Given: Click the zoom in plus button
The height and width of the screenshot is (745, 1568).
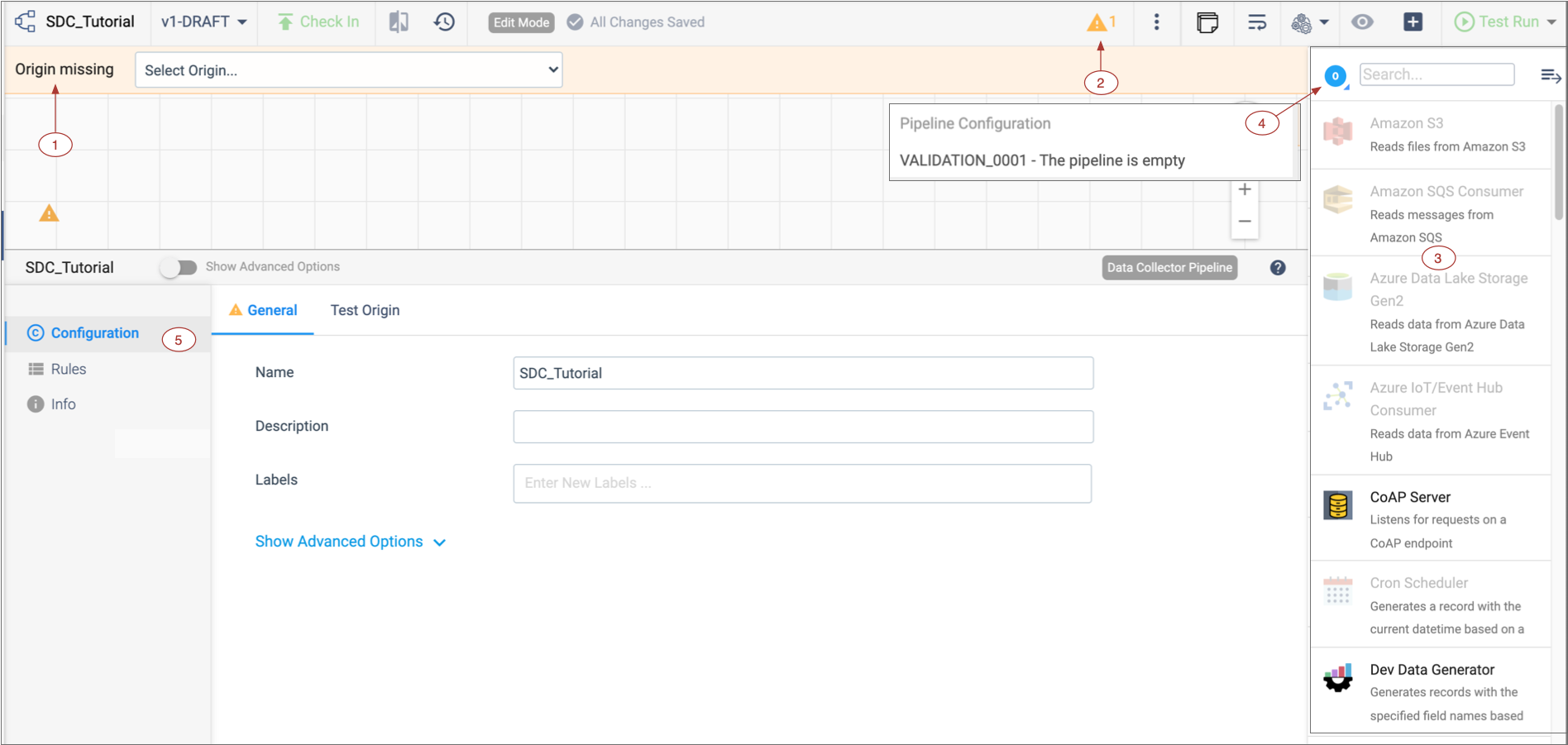Looking at the screenshot, I should (1244, 190).
